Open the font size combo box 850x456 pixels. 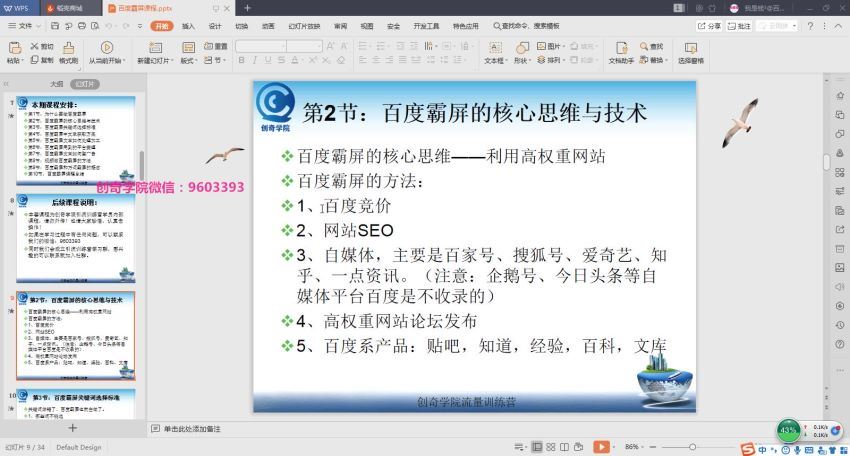pyautogui.click(x=304, y=47)
